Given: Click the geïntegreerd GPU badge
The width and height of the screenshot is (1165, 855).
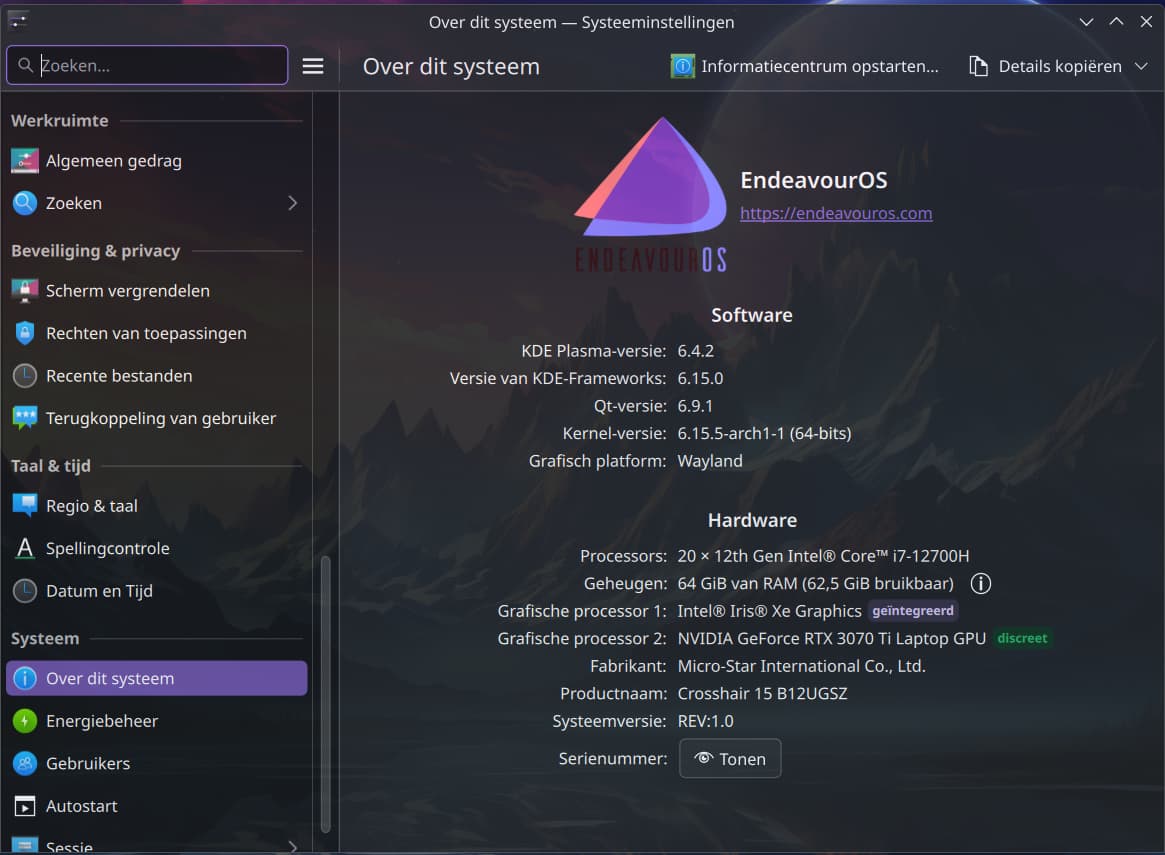Looking at the screenshot, I should pos(912,611).
